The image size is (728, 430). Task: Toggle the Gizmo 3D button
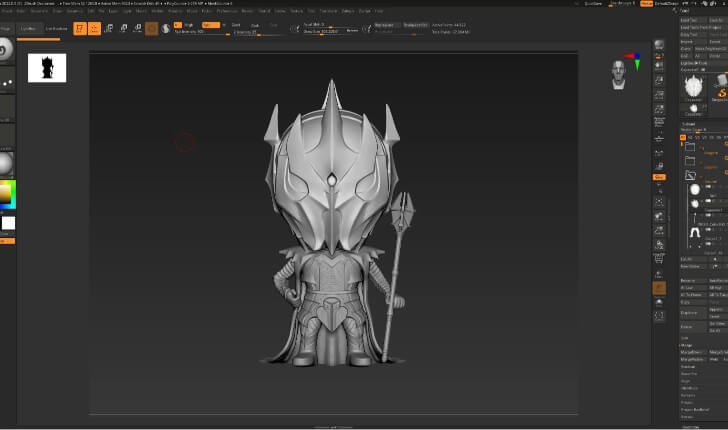click(151, 28)
